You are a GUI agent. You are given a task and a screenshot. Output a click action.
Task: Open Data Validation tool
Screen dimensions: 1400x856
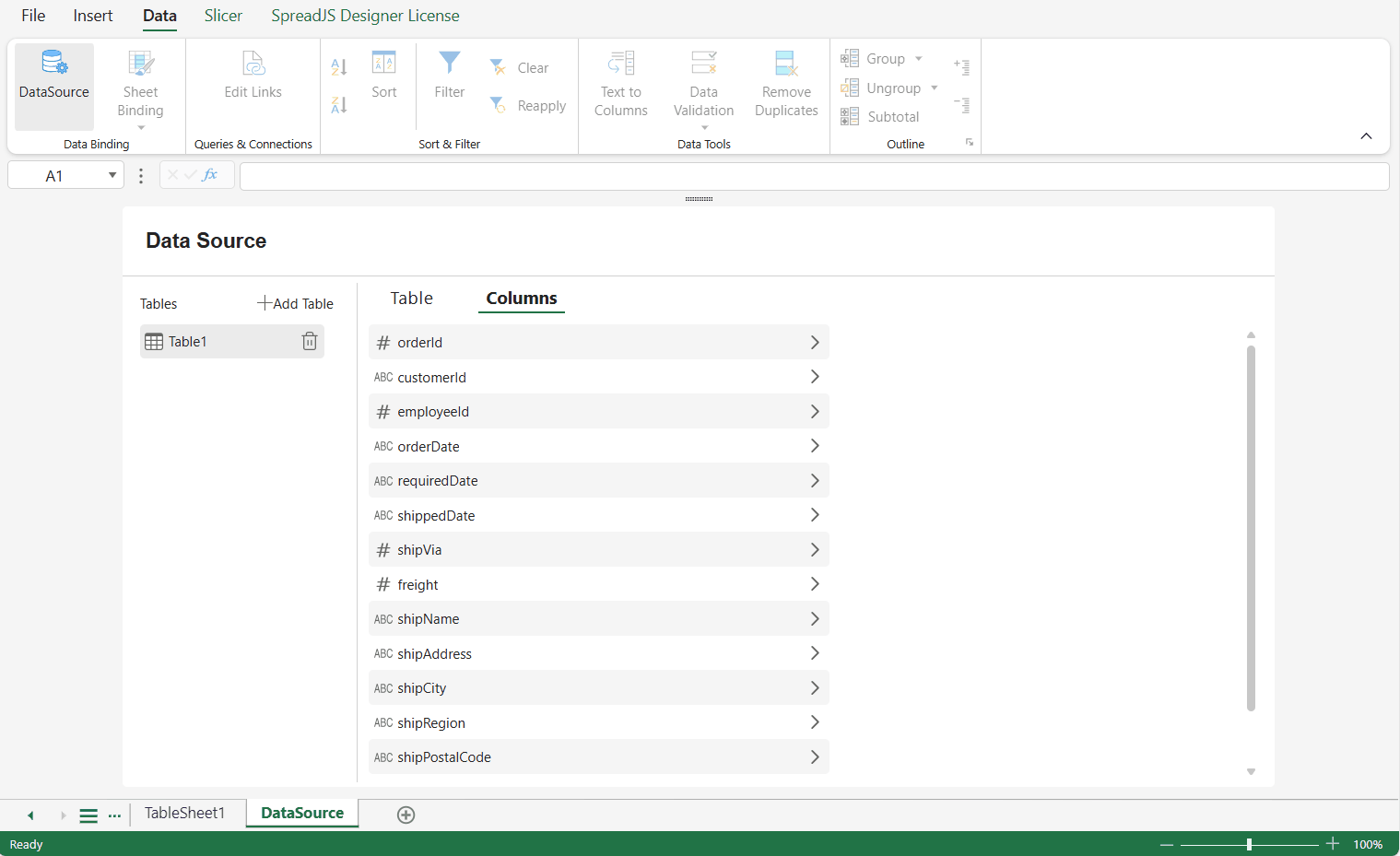[x=704, y=87]
